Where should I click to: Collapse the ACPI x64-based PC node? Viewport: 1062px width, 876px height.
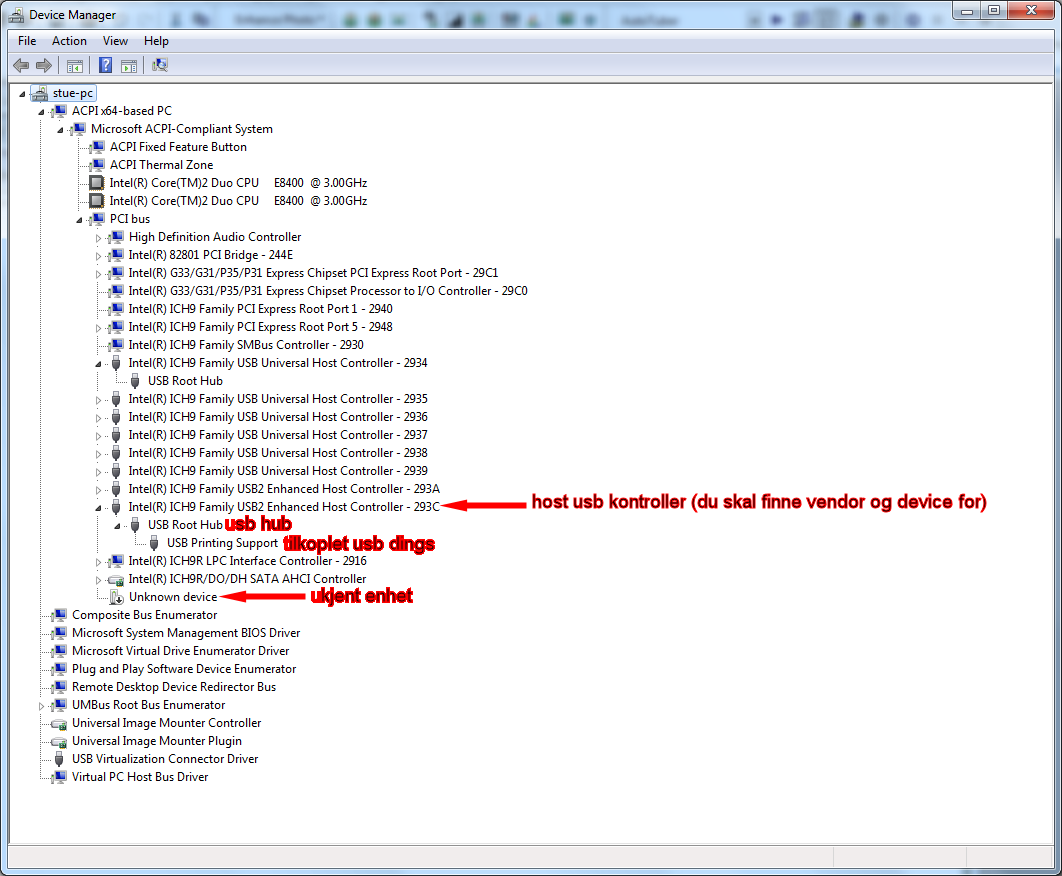click(41, 112)
